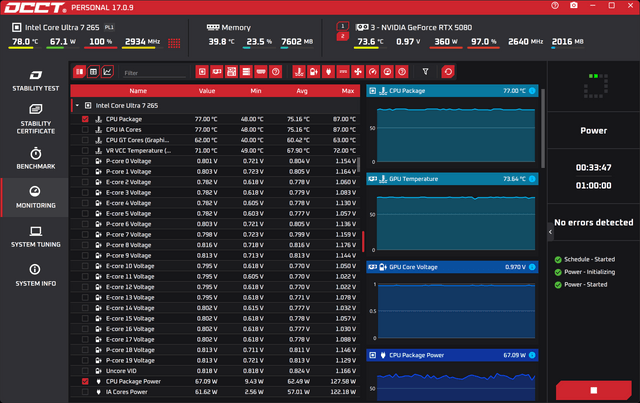Sort table by Max column header
Viewport: 640px width, 403px height.
pyautogui.click(x=348, y=91)
